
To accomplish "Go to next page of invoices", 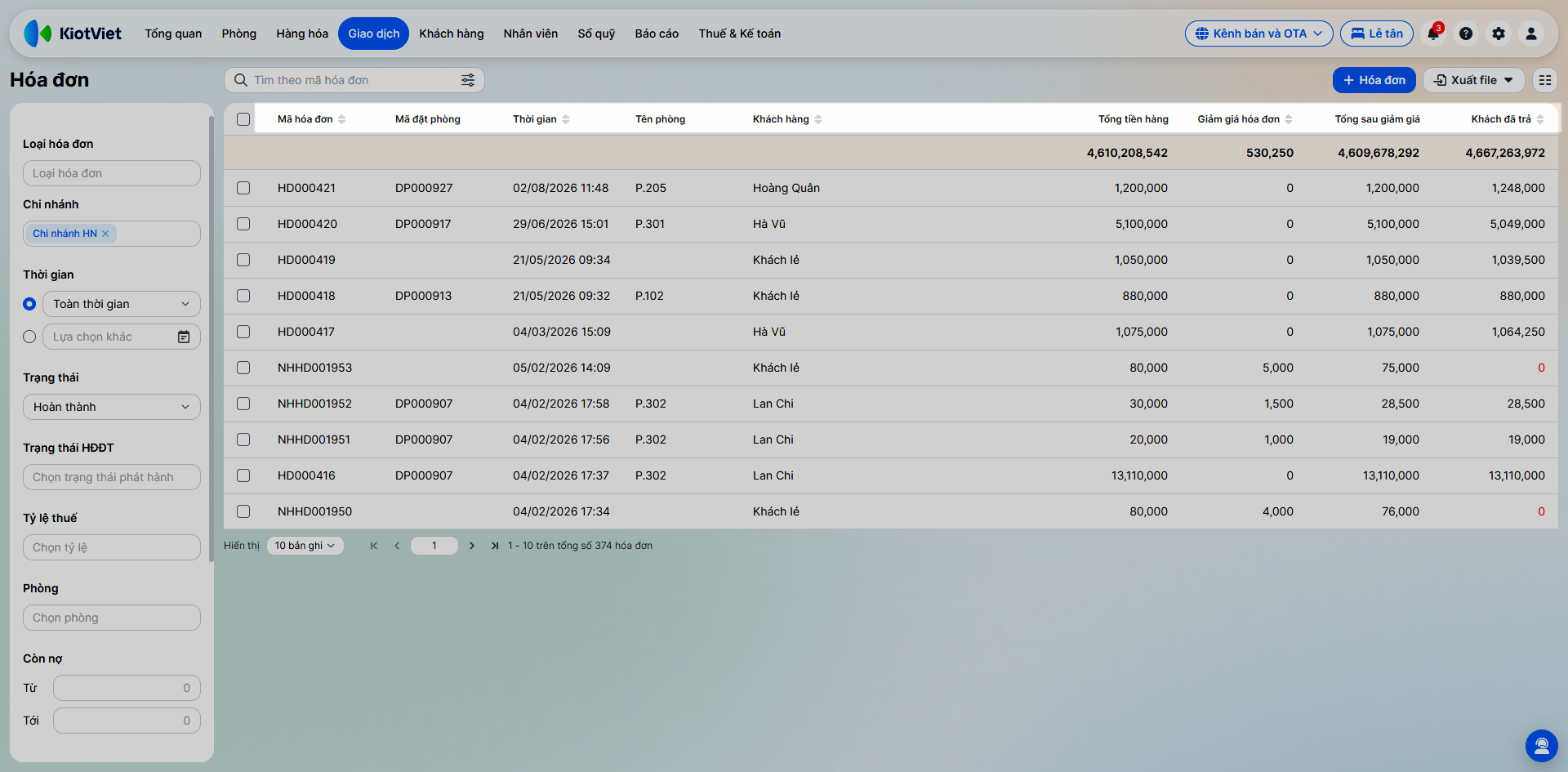I will 472,546.
